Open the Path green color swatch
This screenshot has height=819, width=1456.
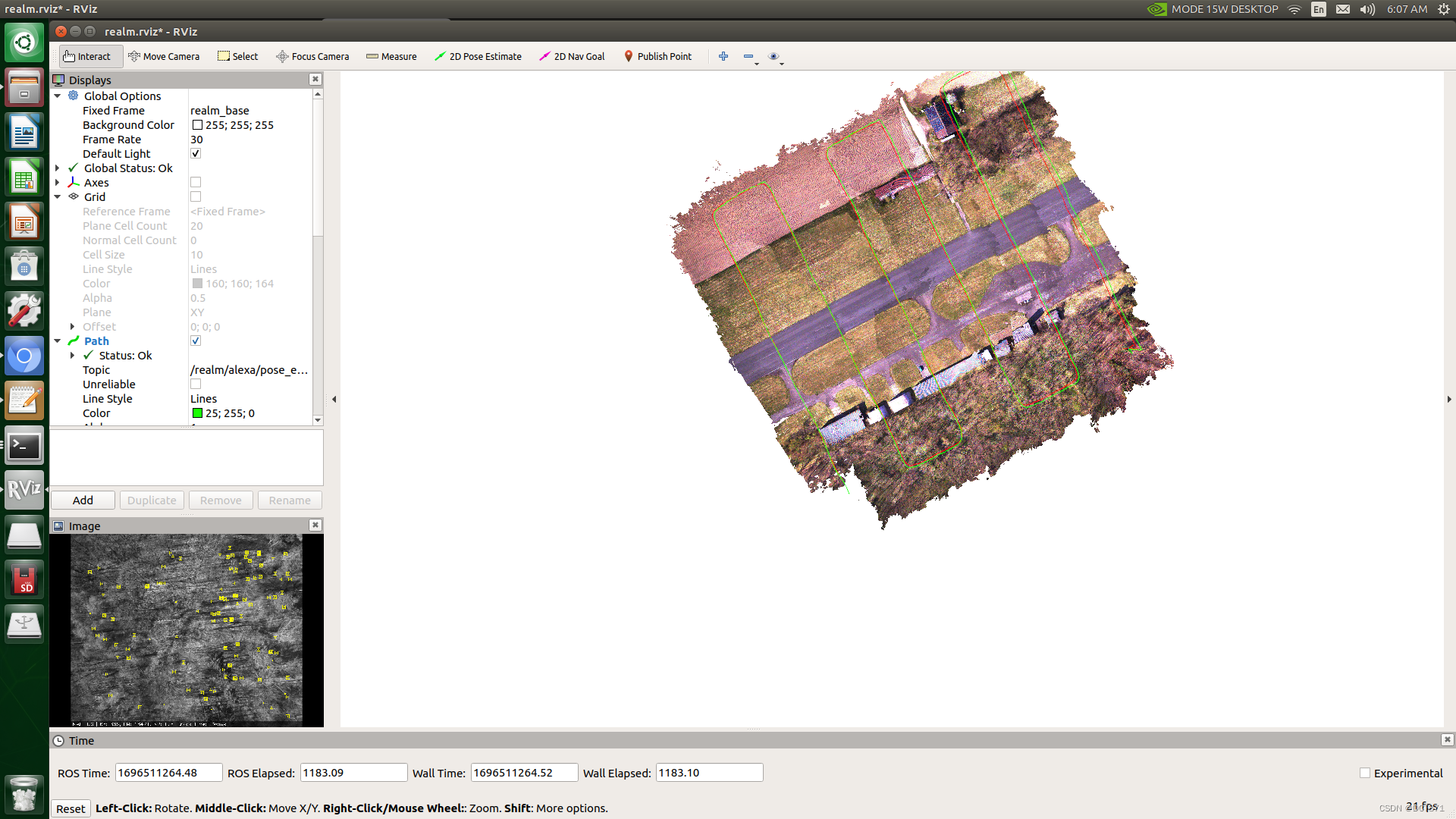(197, 413)
